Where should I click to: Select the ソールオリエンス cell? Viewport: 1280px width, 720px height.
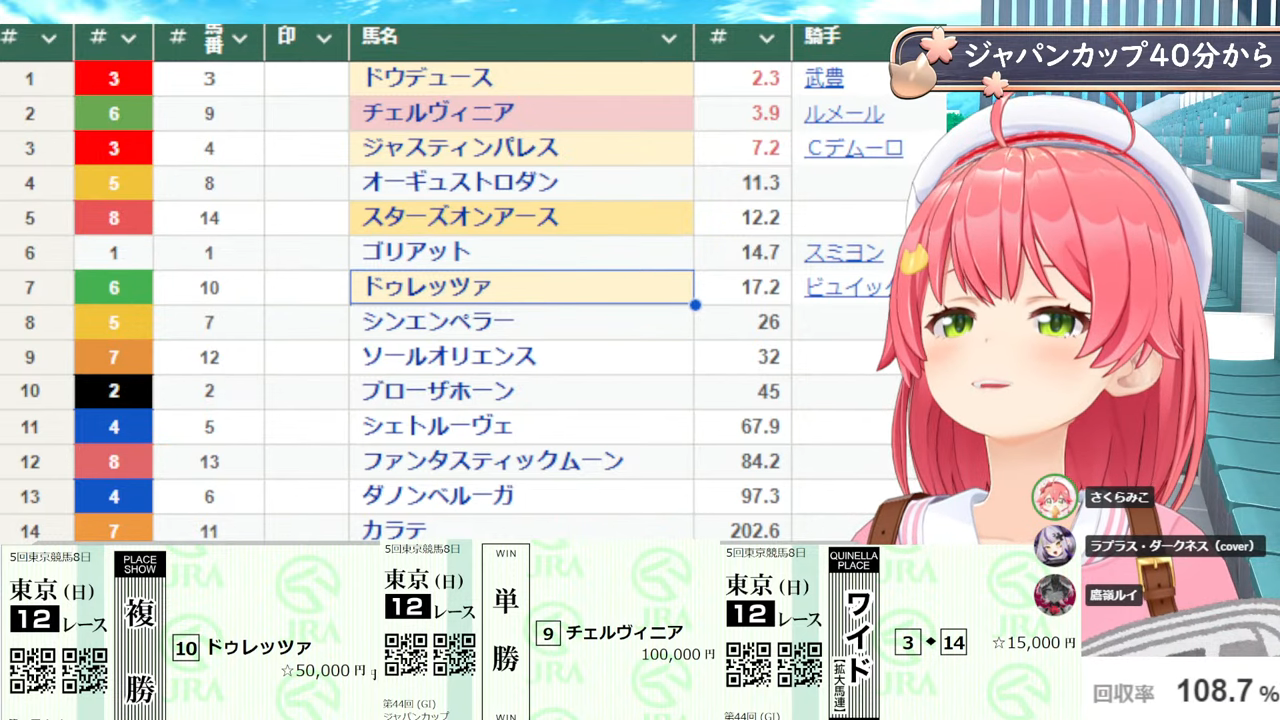521,357
